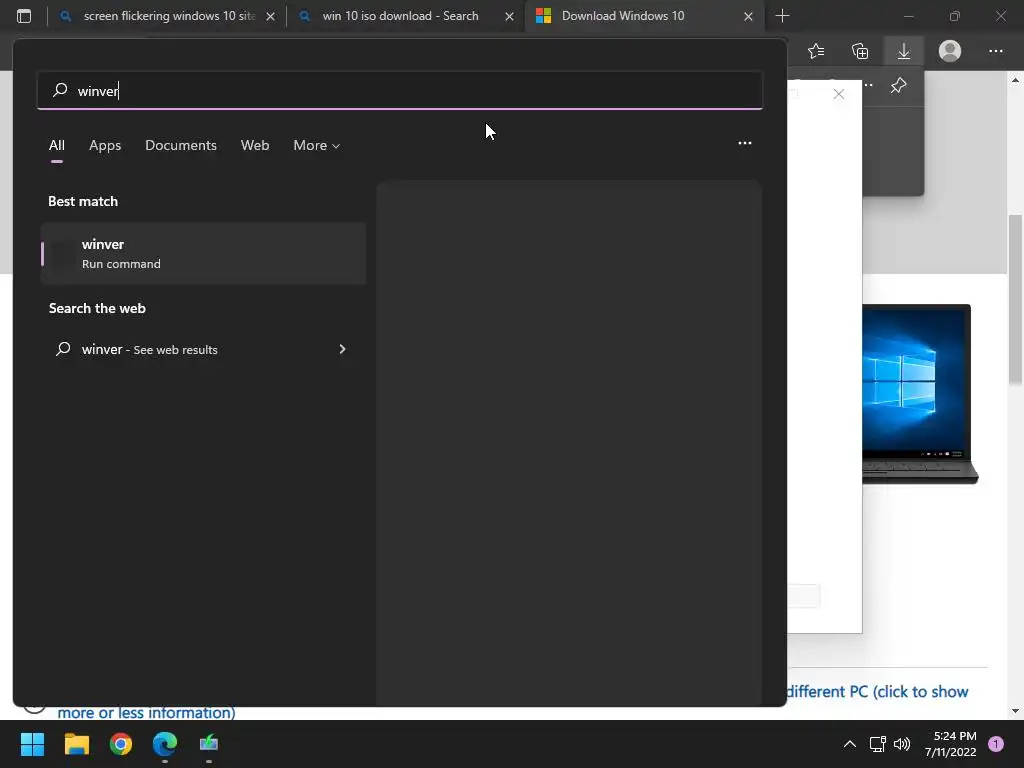Open the Collections icon in Edge toolbar
The width and height of the screenshot is (1024, 768).
[x=860, y=51]
